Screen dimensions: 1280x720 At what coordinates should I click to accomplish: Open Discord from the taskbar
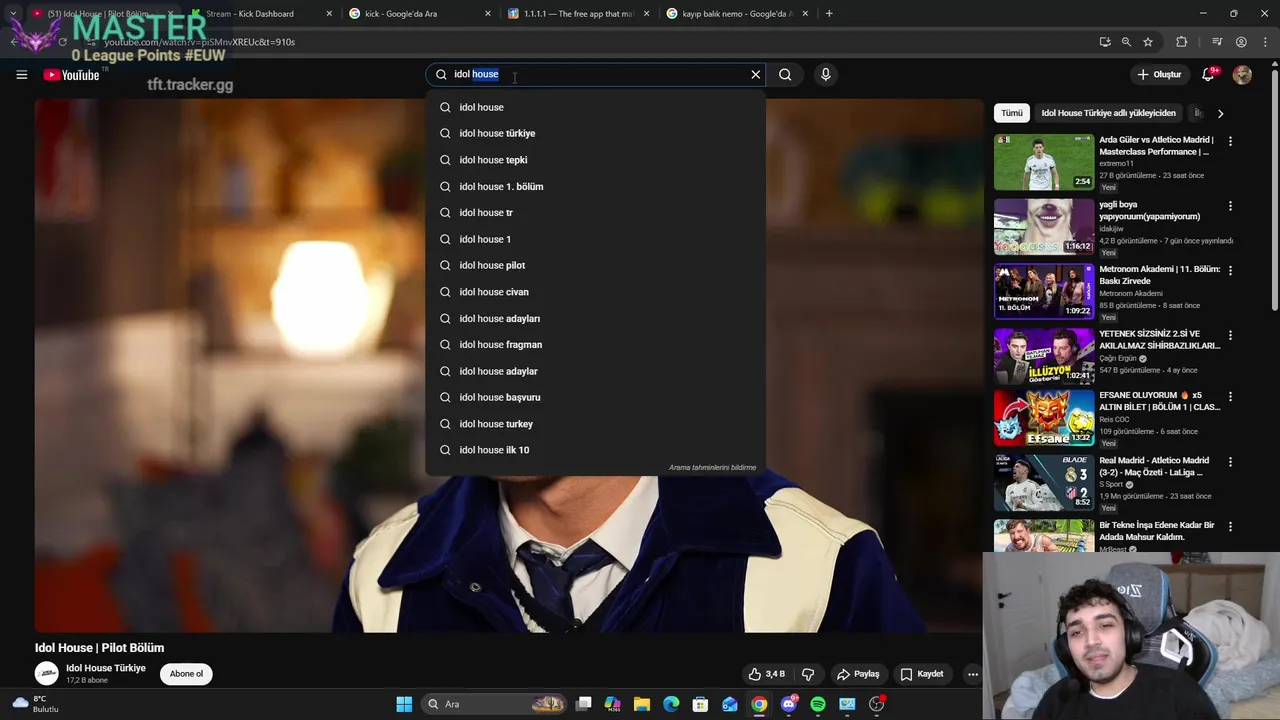(x=789, y=704)
